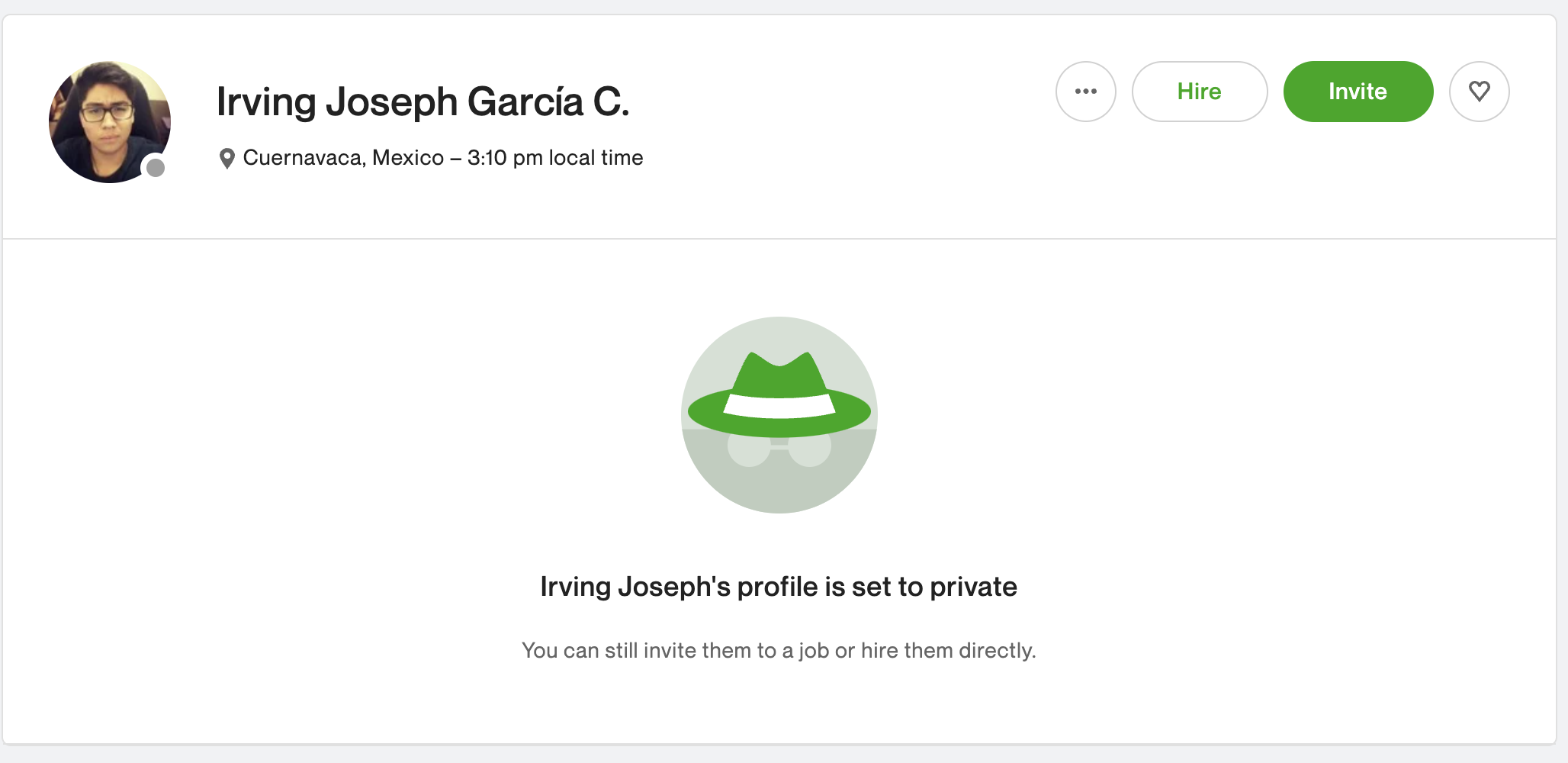
Task: Select the name Irving Joseph García C.
Action: pos(423,102)
